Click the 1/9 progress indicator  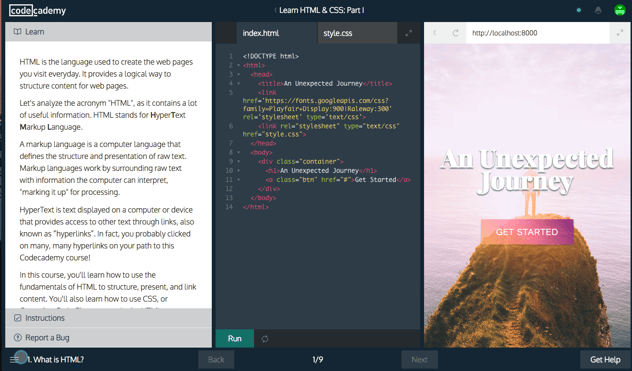tap(318, 359)
